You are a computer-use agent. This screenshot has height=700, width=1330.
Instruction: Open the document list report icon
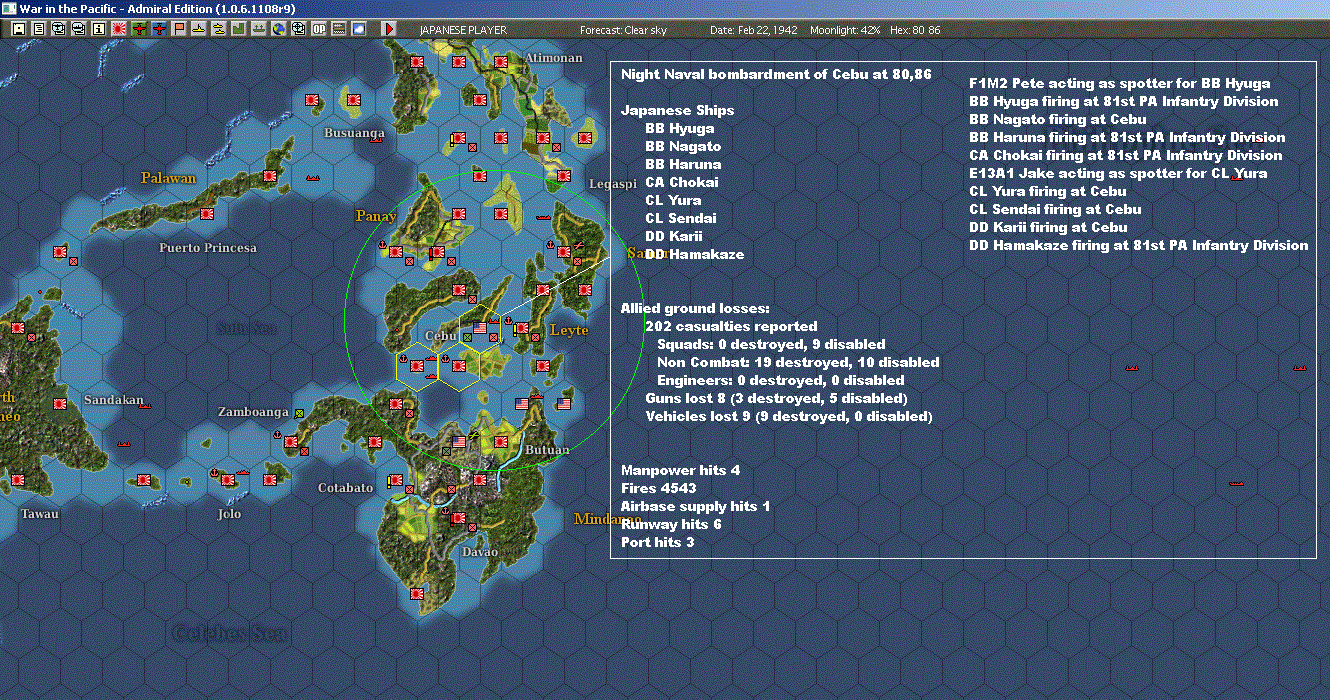pos(38,29)
